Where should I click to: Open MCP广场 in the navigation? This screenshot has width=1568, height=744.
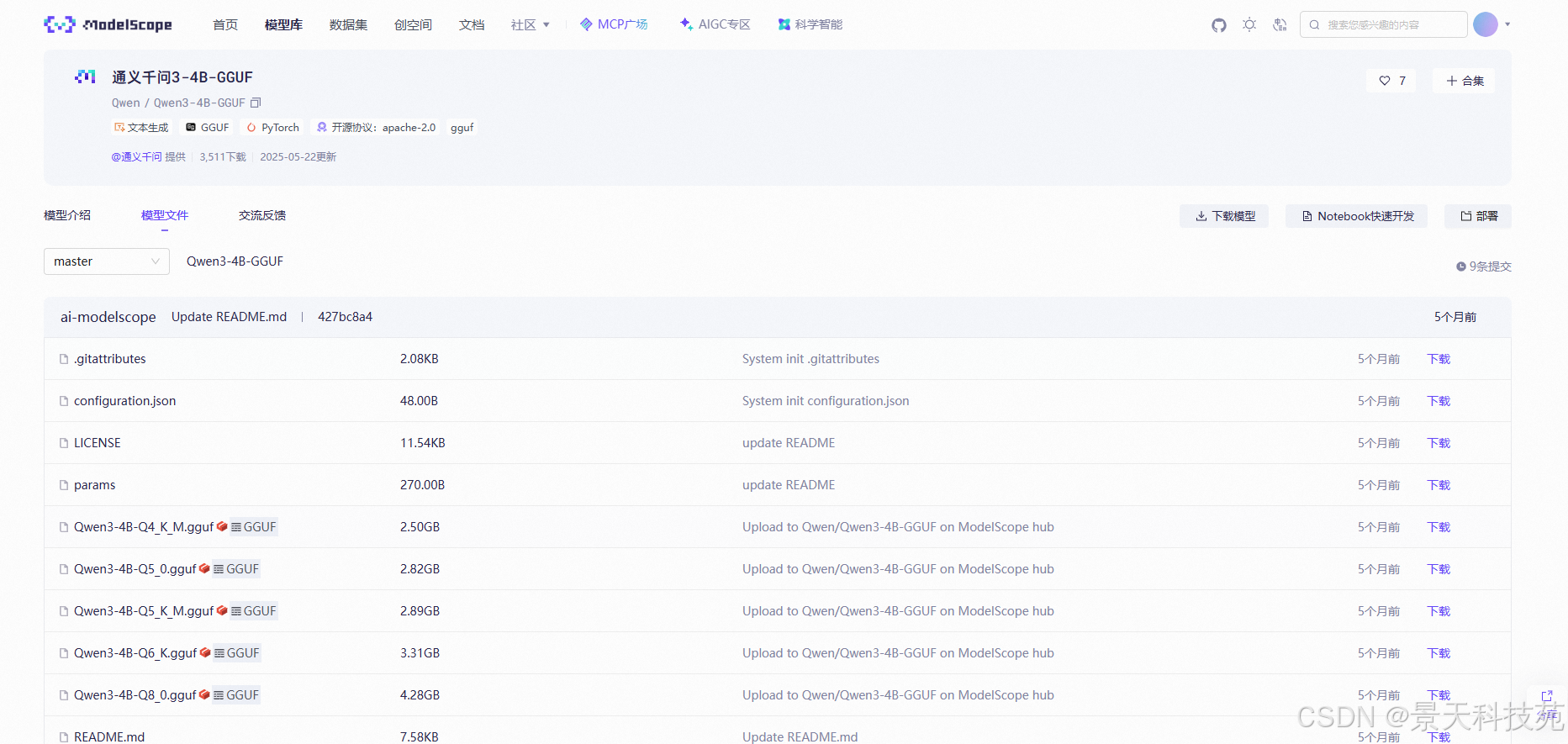pyautogui.click(x=614, y=24)
